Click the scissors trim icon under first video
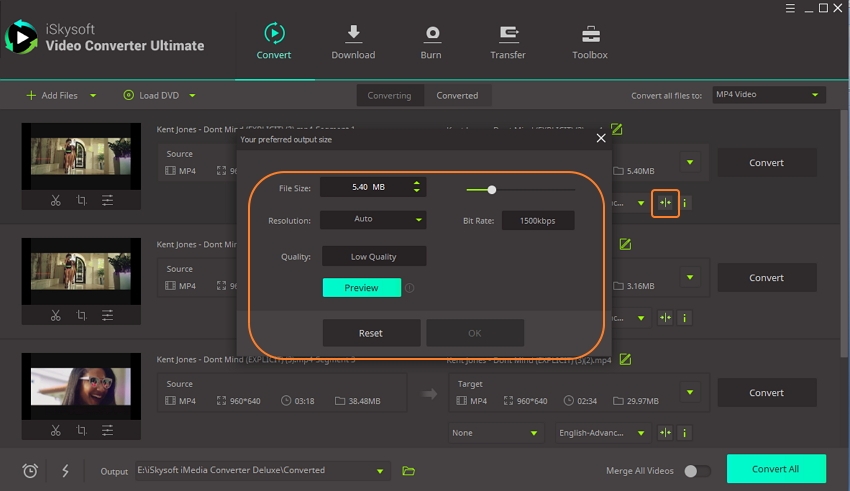The height and width of the screenshot is (491, 850). pos(56,201)
